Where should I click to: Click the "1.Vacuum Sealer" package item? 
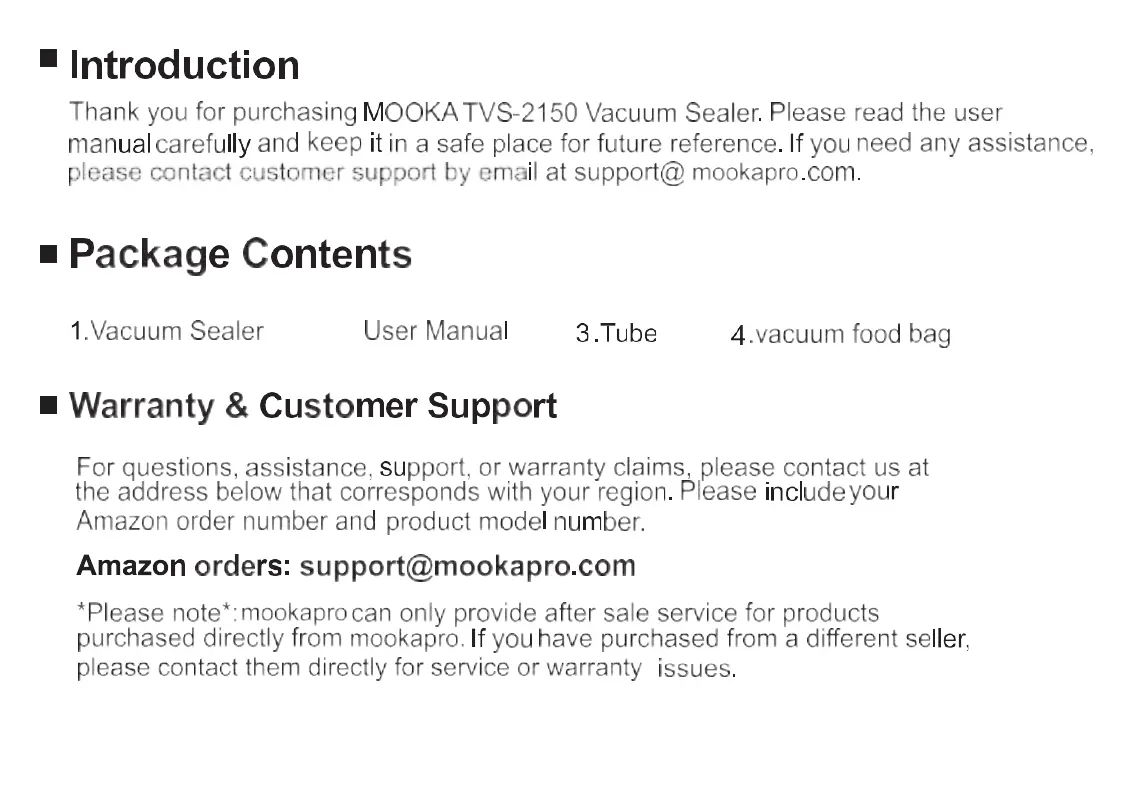click(x=167, y=331)
